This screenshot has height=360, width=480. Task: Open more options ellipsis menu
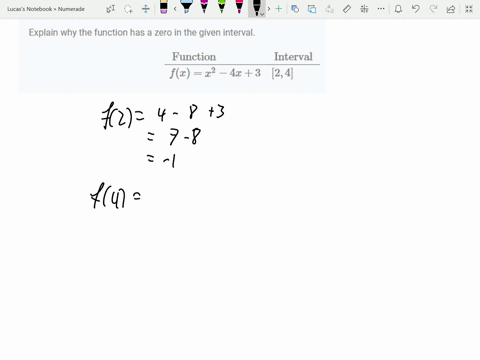pos(381,9)
